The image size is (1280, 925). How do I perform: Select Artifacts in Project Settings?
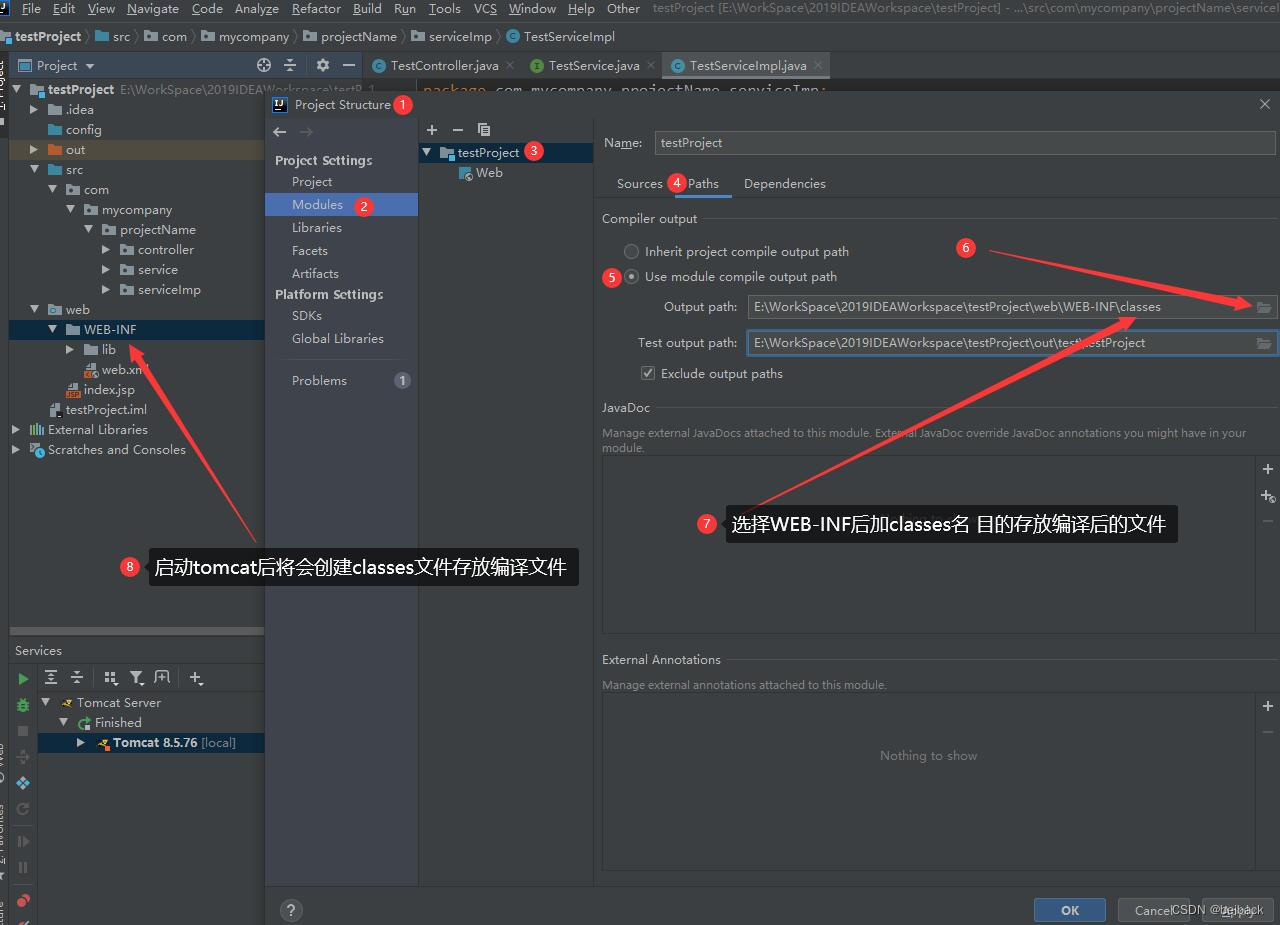pyautogui.click(x=315, y=274)
